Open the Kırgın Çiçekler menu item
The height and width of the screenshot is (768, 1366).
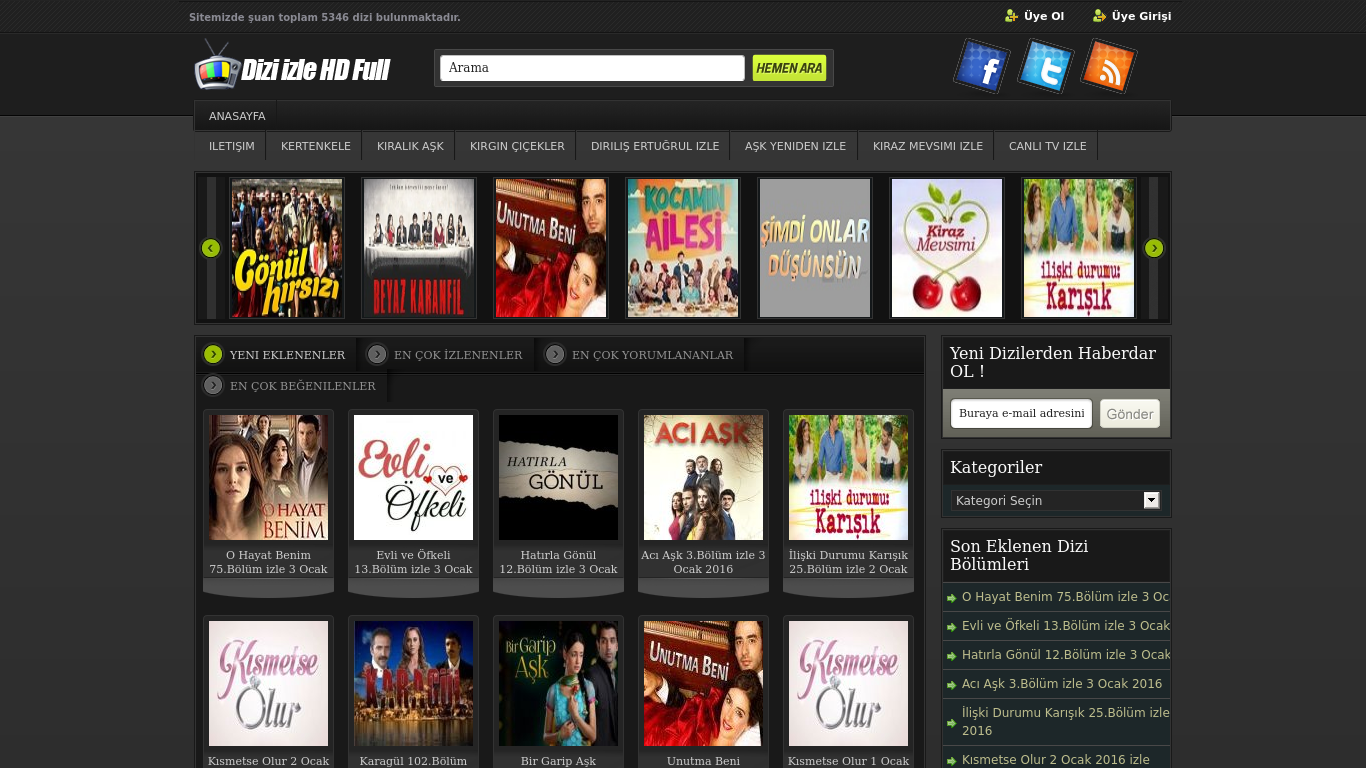(517, 146)
